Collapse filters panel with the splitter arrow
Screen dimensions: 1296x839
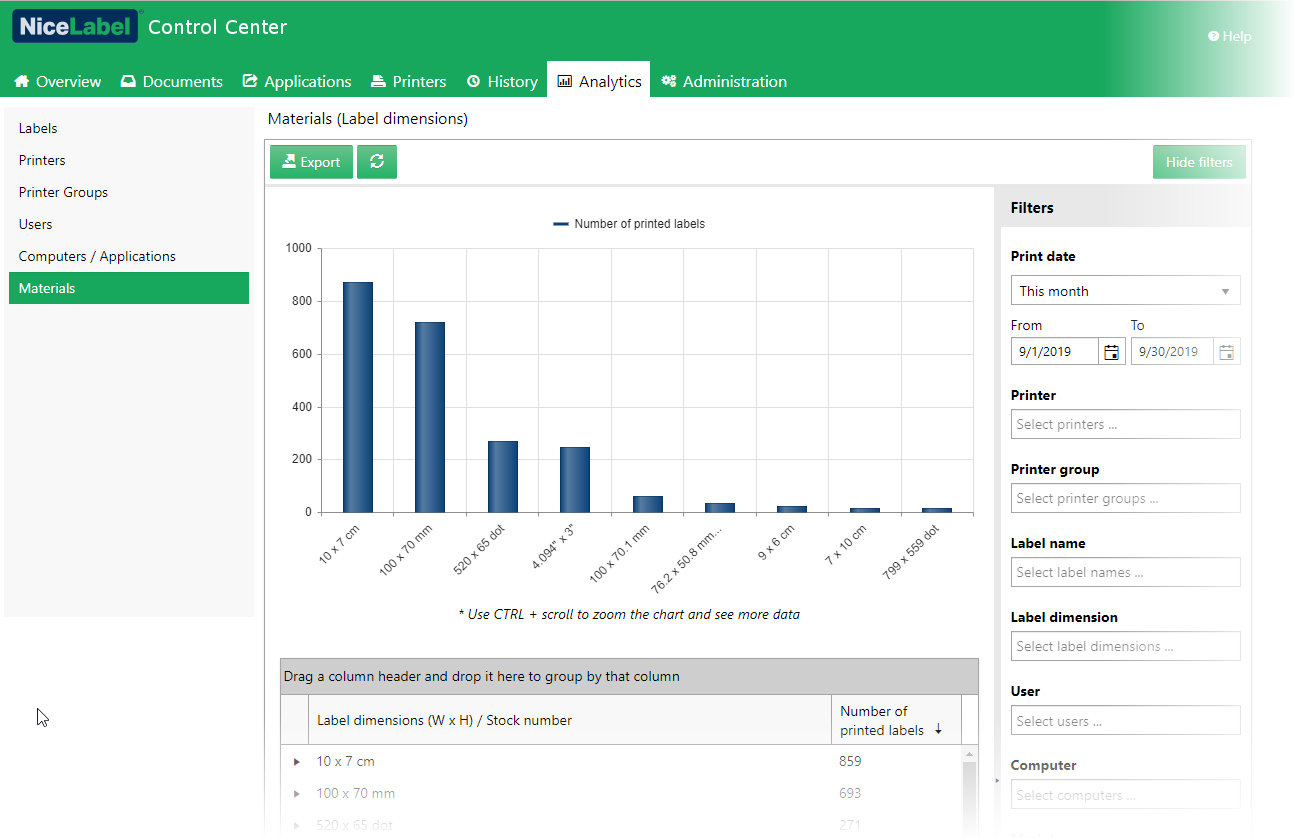tap(996, 780)
